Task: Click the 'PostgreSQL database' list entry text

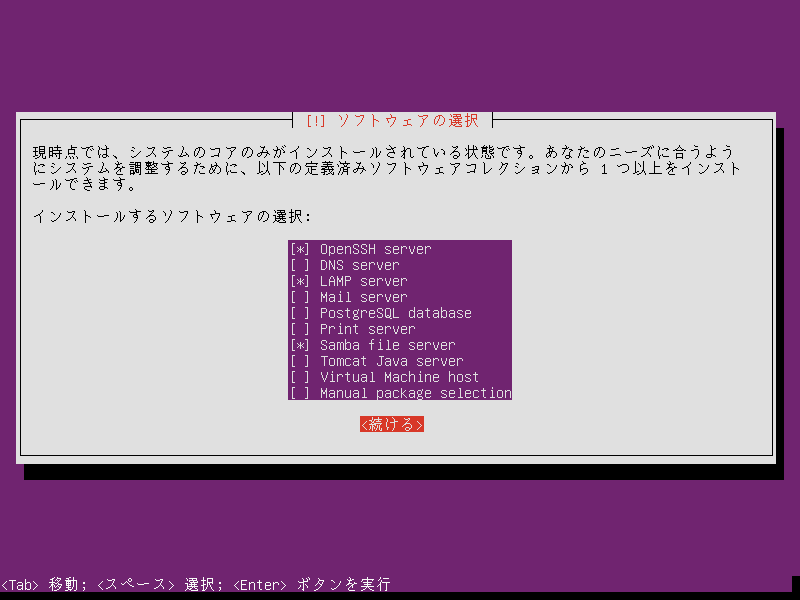Action: pos(395,313)
